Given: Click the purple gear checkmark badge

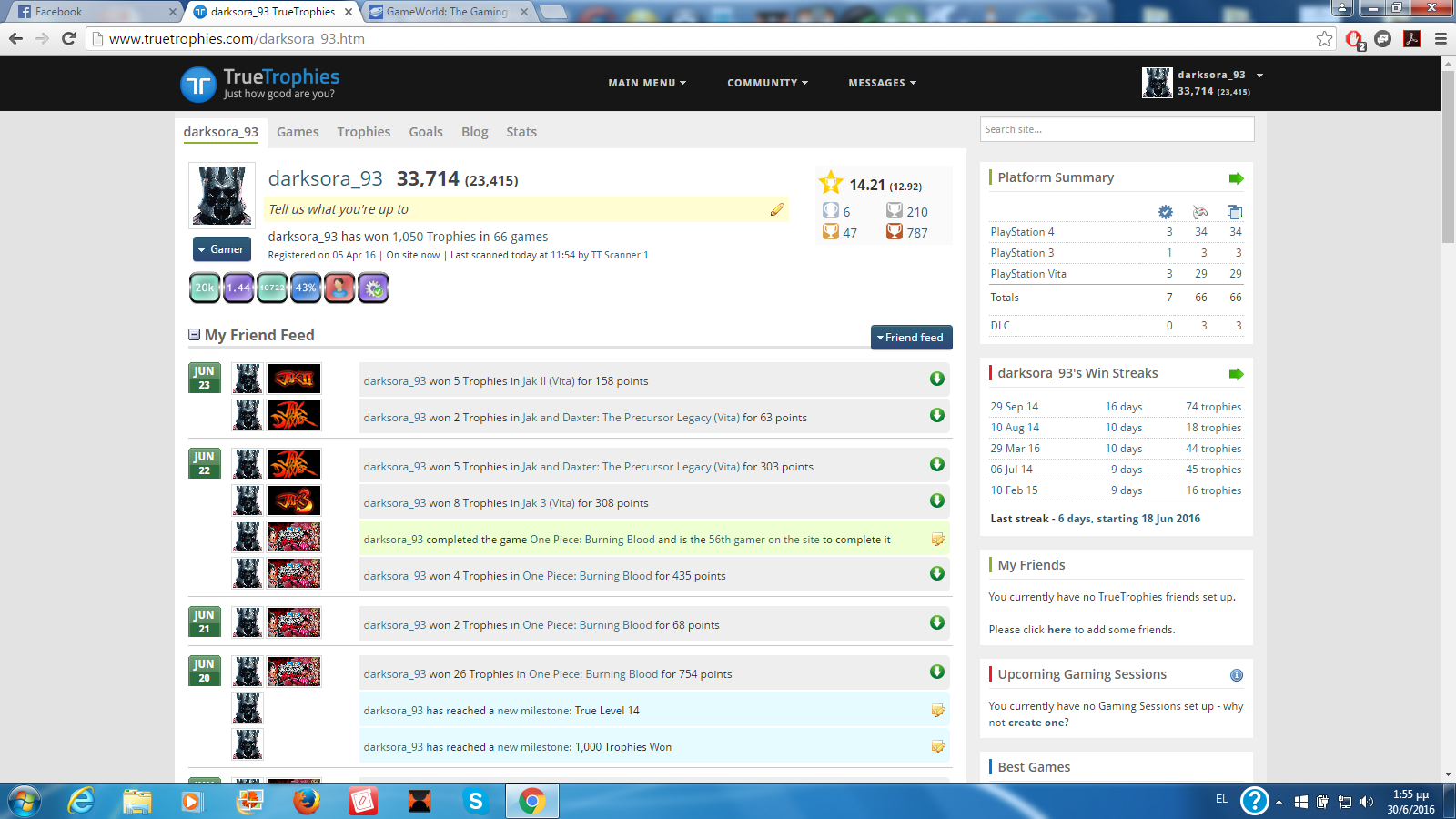Looking at the screenshot, I should [373, 288].
